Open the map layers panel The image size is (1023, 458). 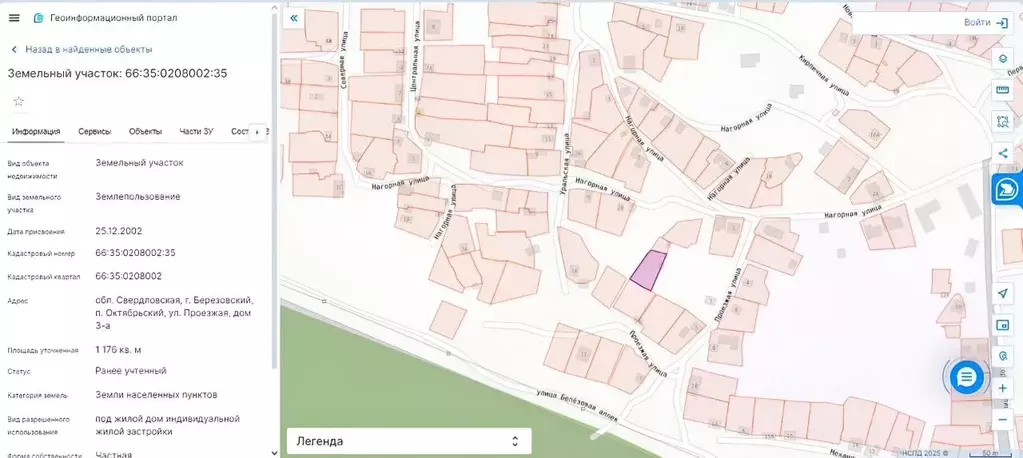tap(1002, 58)
